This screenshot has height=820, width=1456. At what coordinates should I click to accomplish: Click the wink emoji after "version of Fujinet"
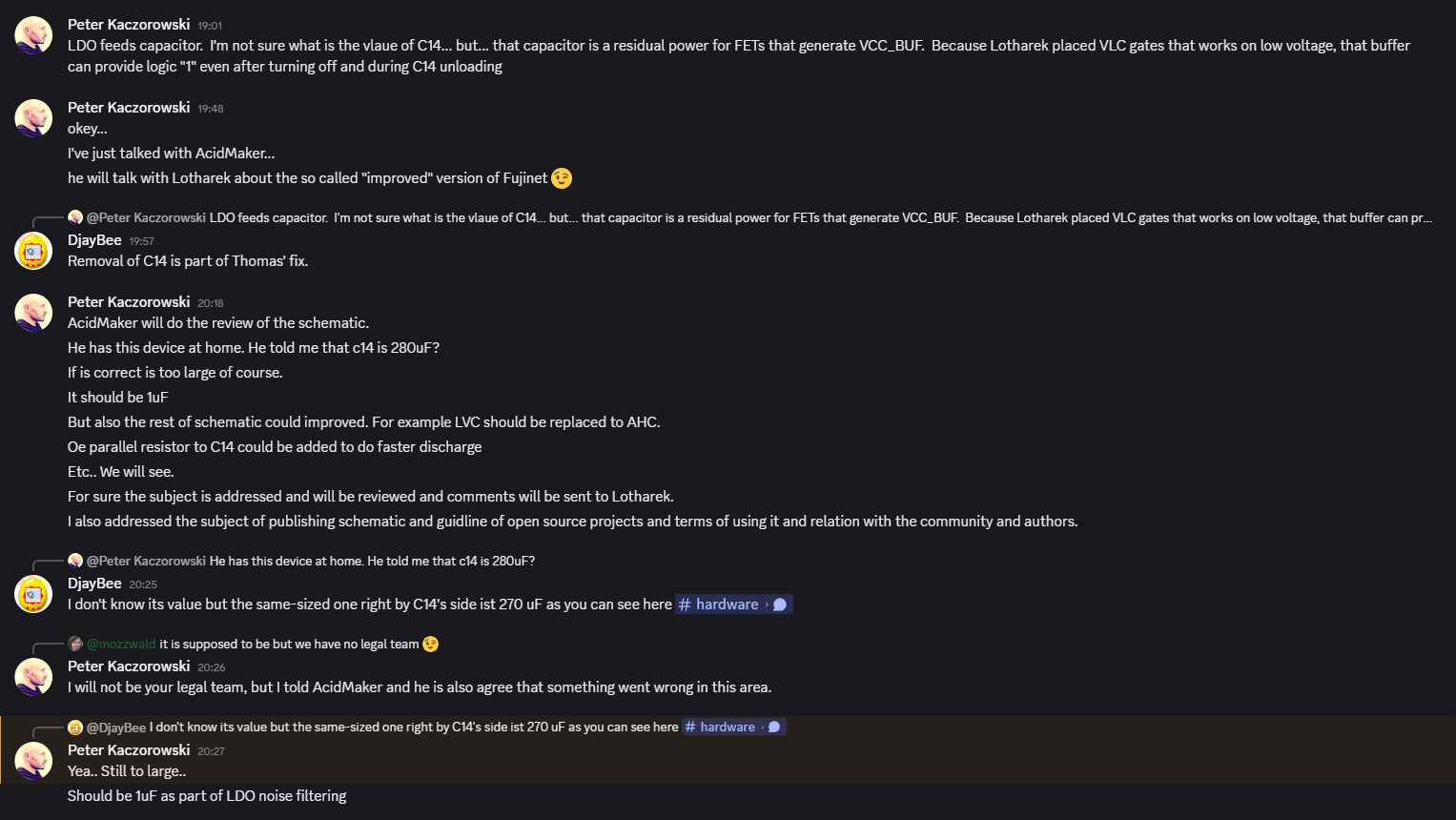(x=562, y=178)
